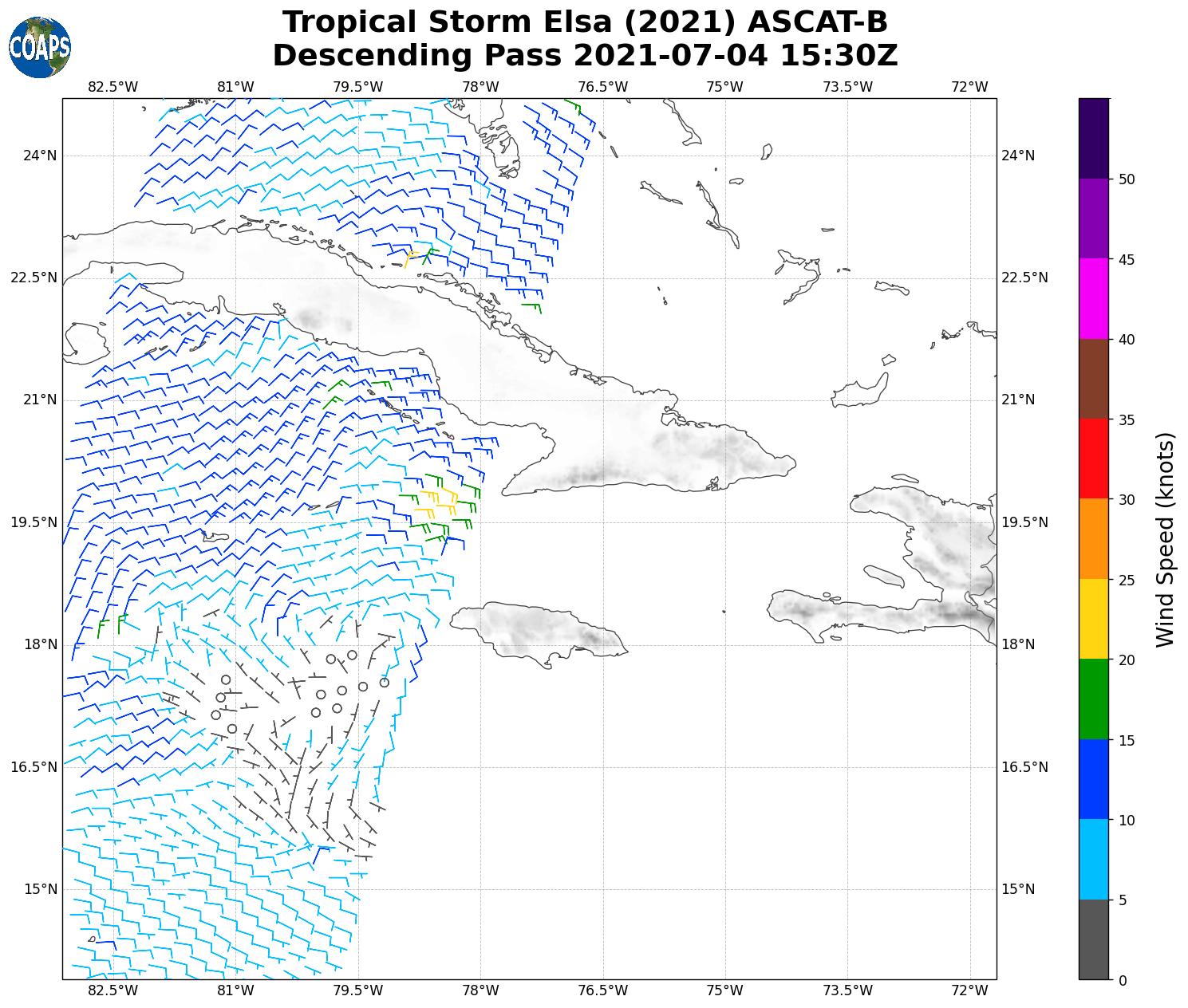The width and height of the screenshot is (1188, 1008).
Task: Pick the magenta 40–45 knot colorbar segment
Action: point(1093,298)
